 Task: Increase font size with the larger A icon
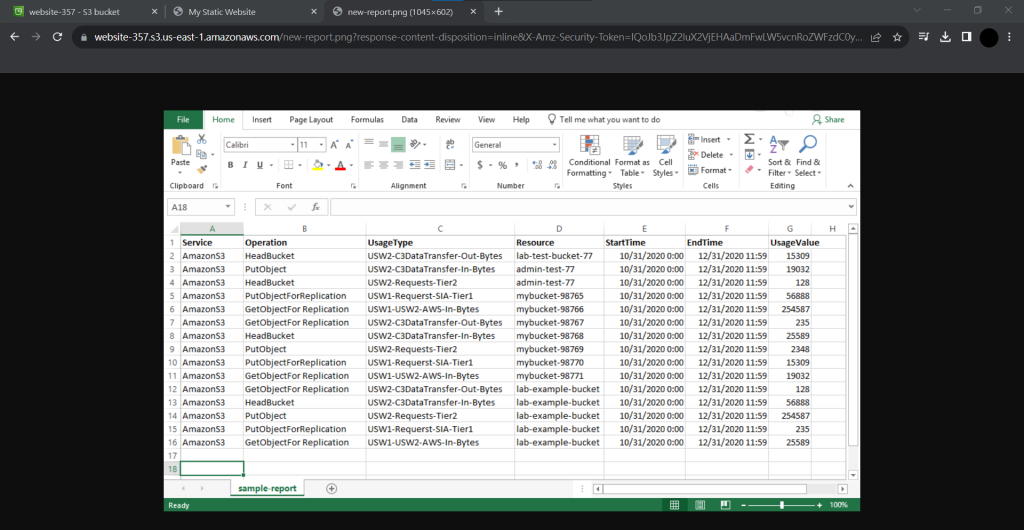pyautogui.click(x=334, y=145)
